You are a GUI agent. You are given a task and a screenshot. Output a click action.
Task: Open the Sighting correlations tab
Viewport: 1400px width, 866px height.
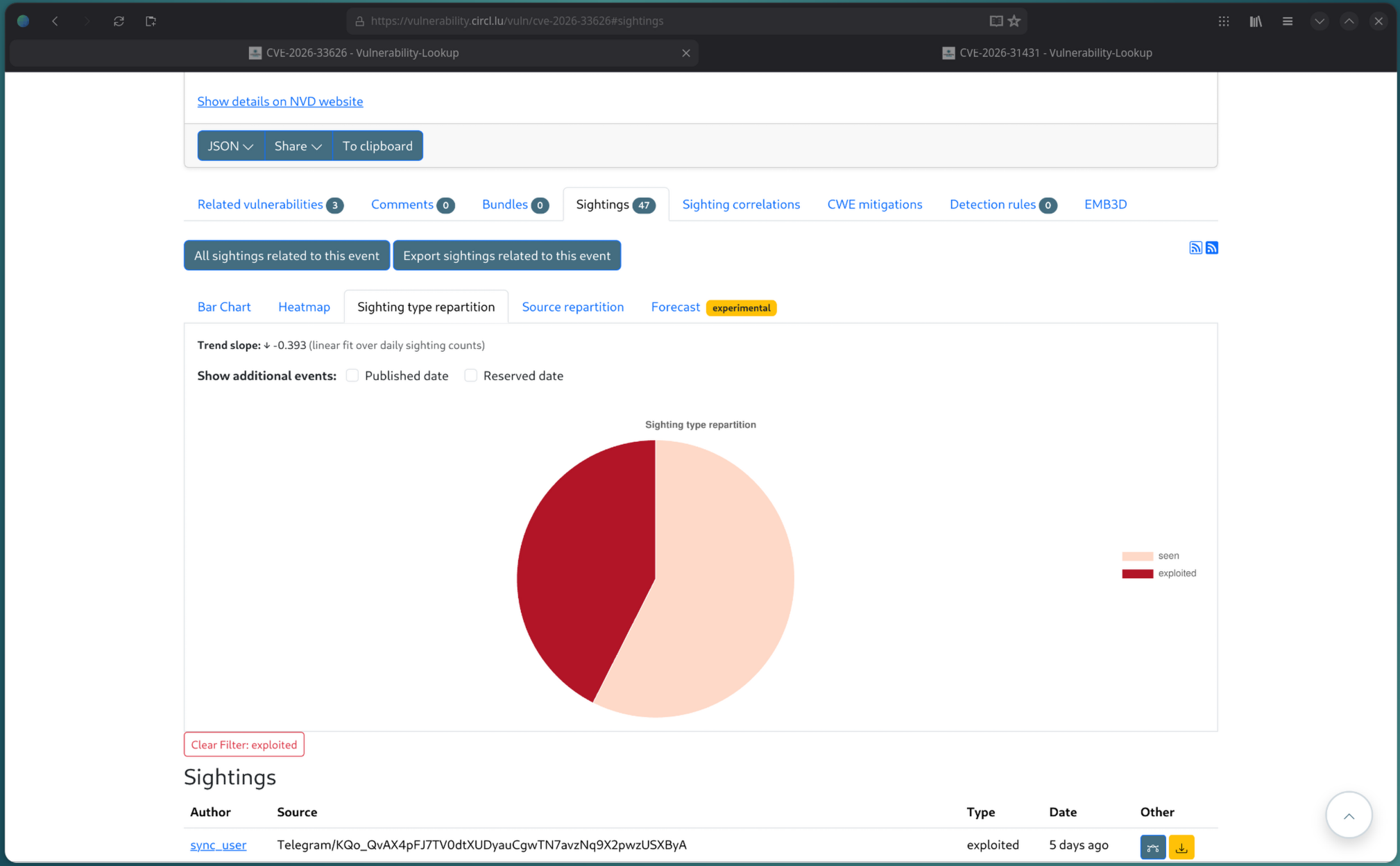tap(740, 204)
